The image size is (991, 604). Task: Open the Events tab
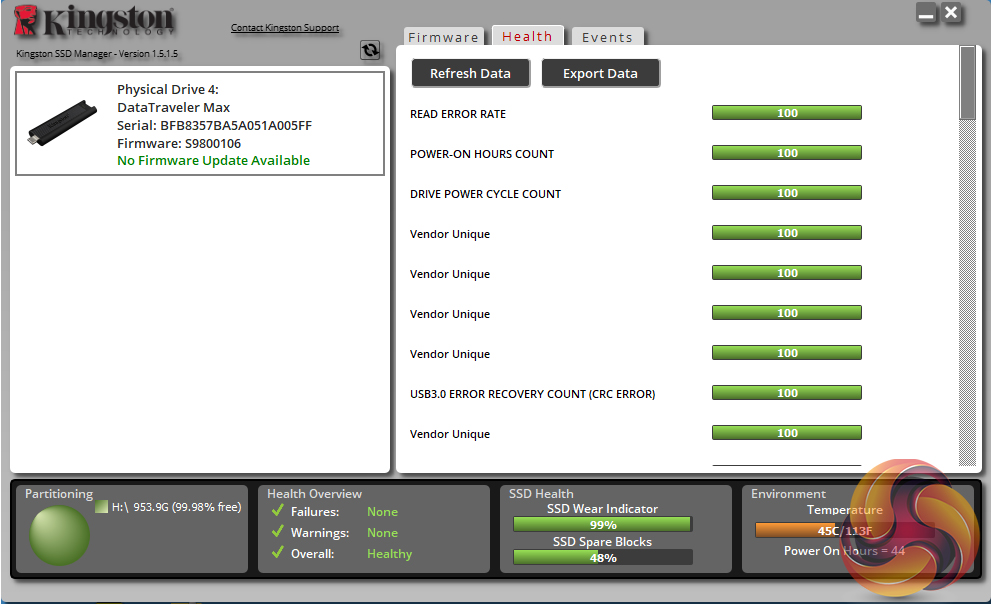[x=607, y=37]
